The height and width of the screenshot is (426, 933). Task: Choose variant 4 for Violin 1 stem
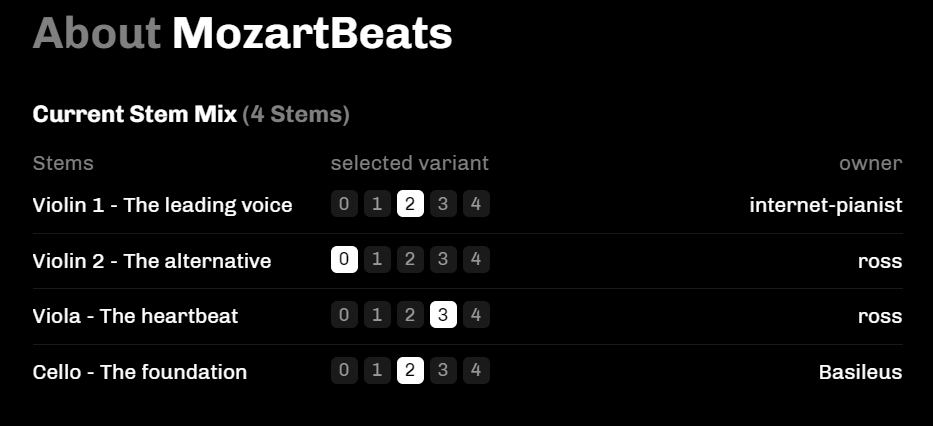(476, 205)
